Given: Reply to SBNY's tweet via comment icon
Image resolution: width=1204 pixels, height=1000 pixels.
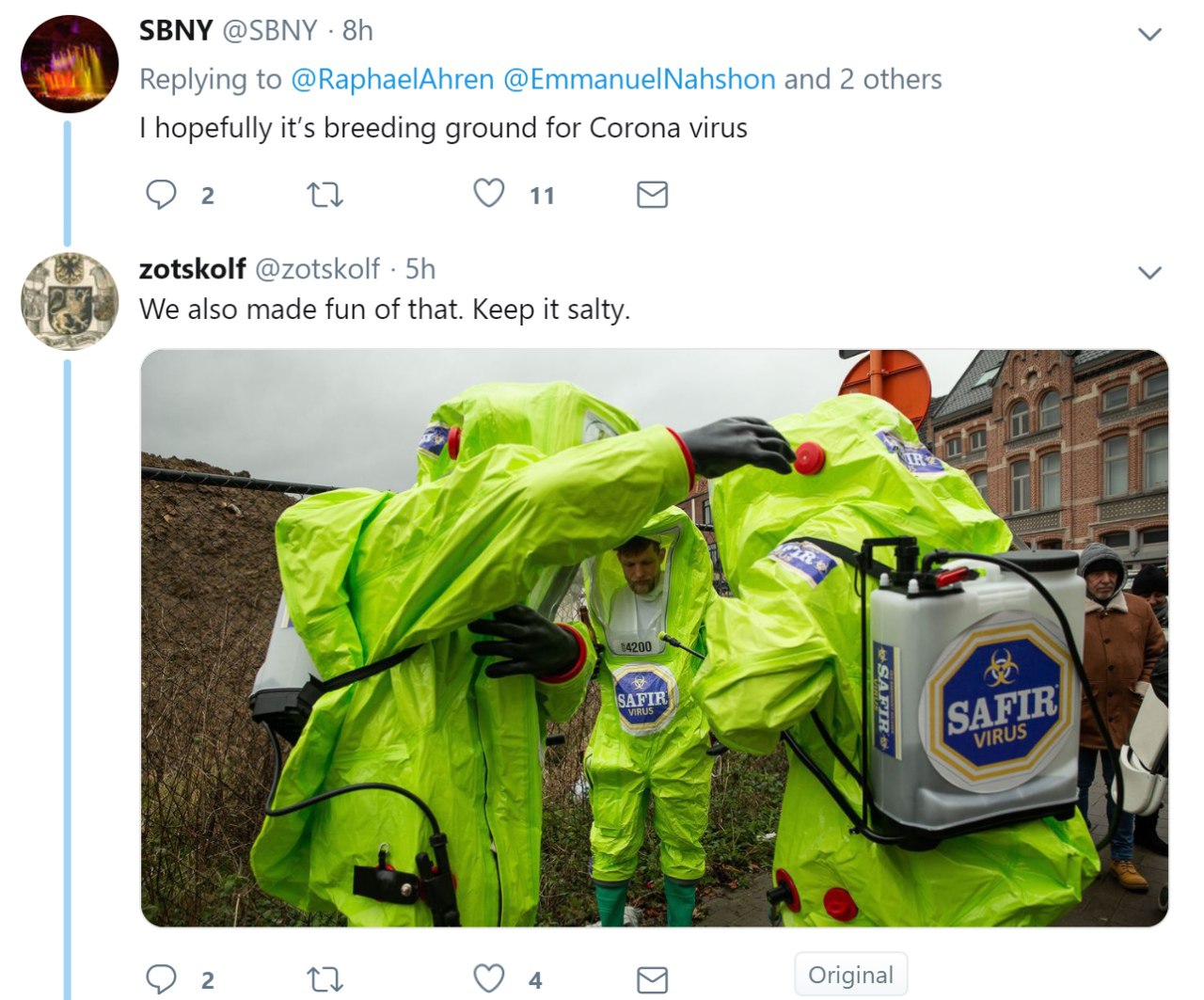Looking at the screenshot, I should point(162,195).
